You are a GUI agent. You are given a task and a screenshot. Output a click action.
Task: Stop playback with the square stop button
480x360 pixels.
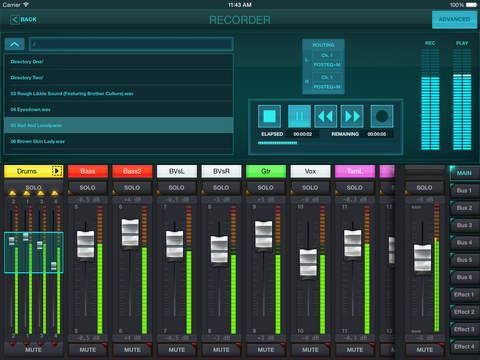point(269,116)
